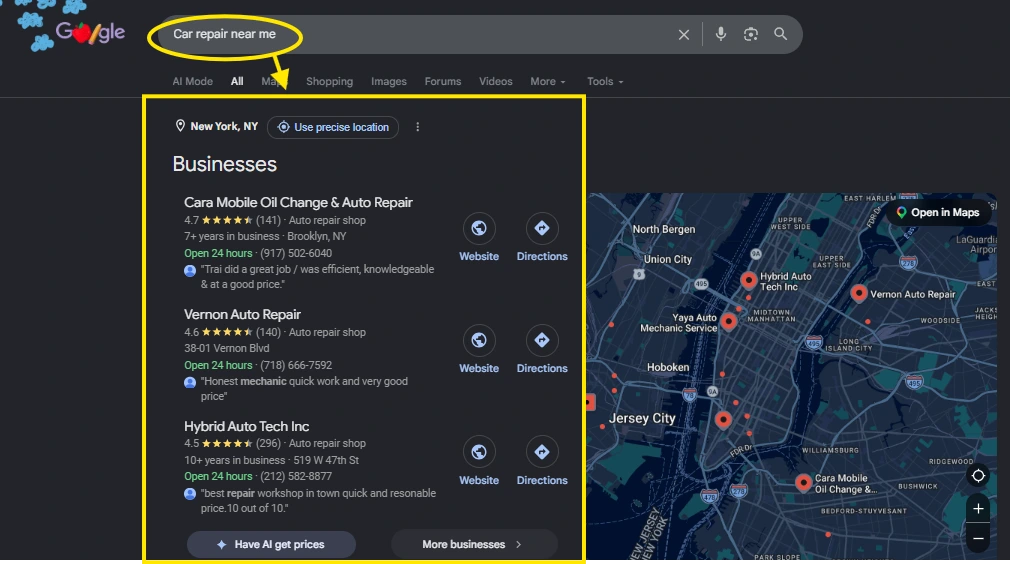Click the Hybrid Auto Tech Inc map pin
Image resolution: width=1010 pixels, height=564 pixels.
(x=748, y=280)
